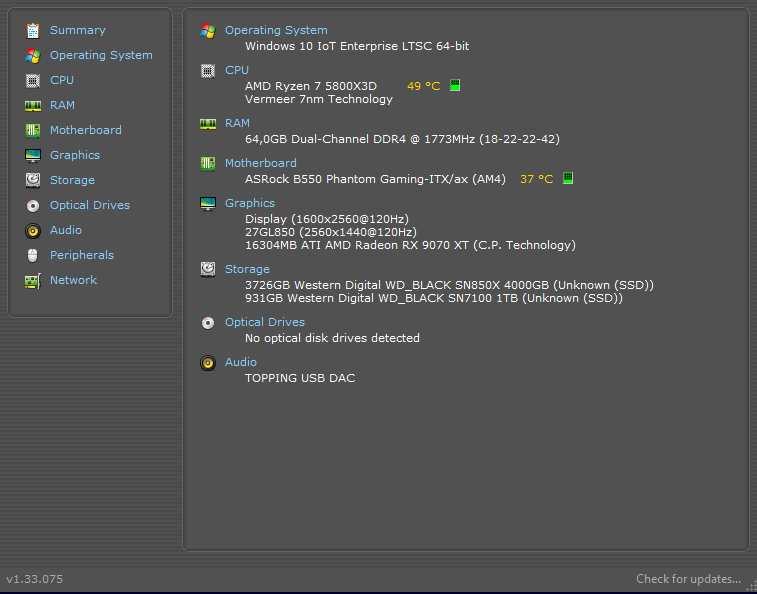Click the Display (1600x2560@120Hz) line
The height and width of the screenshot is (594, 757).
pos(327,219)
